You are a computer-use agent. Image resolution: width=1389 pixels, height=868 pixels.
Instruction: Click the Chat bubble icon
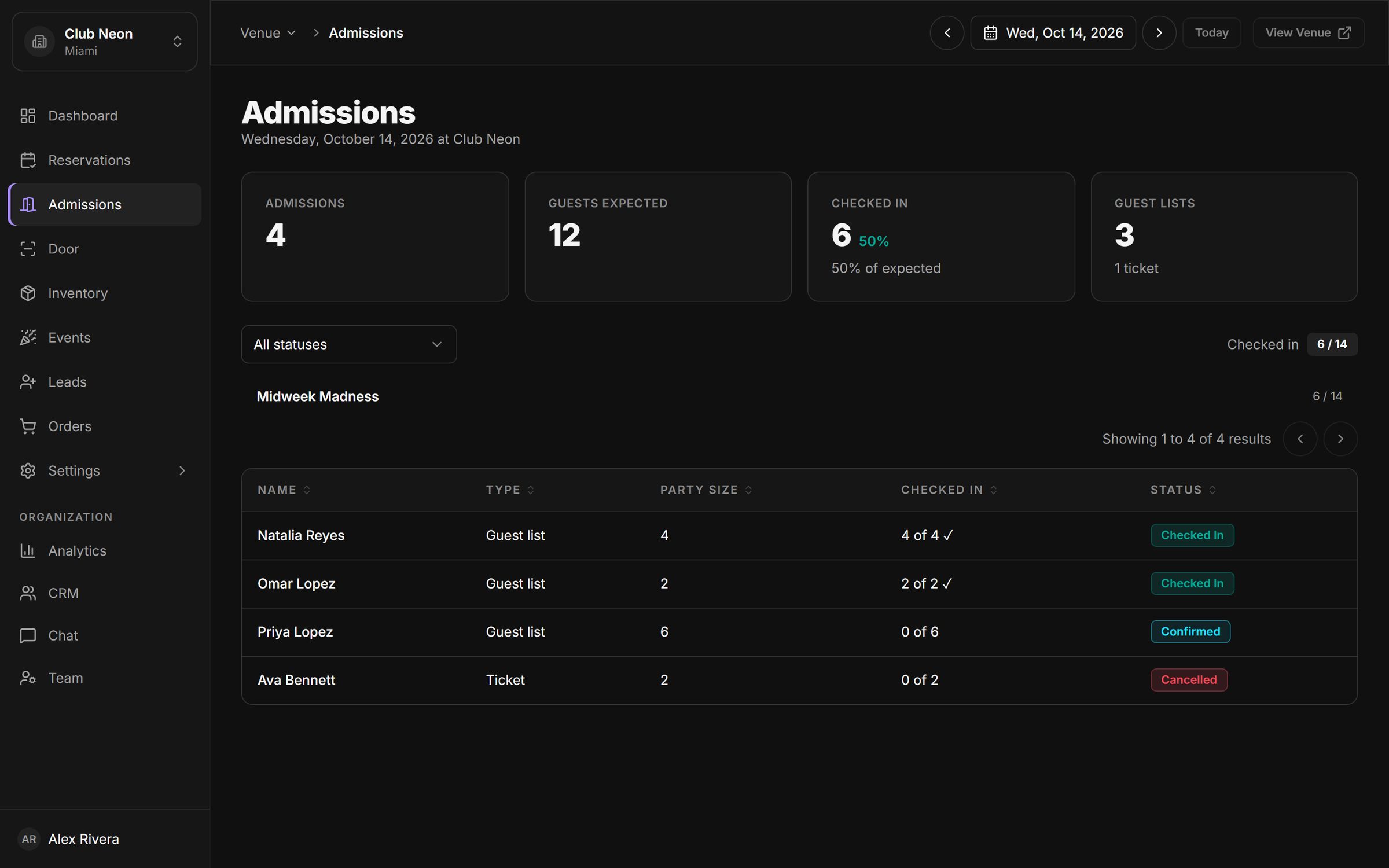coord(28,635)
